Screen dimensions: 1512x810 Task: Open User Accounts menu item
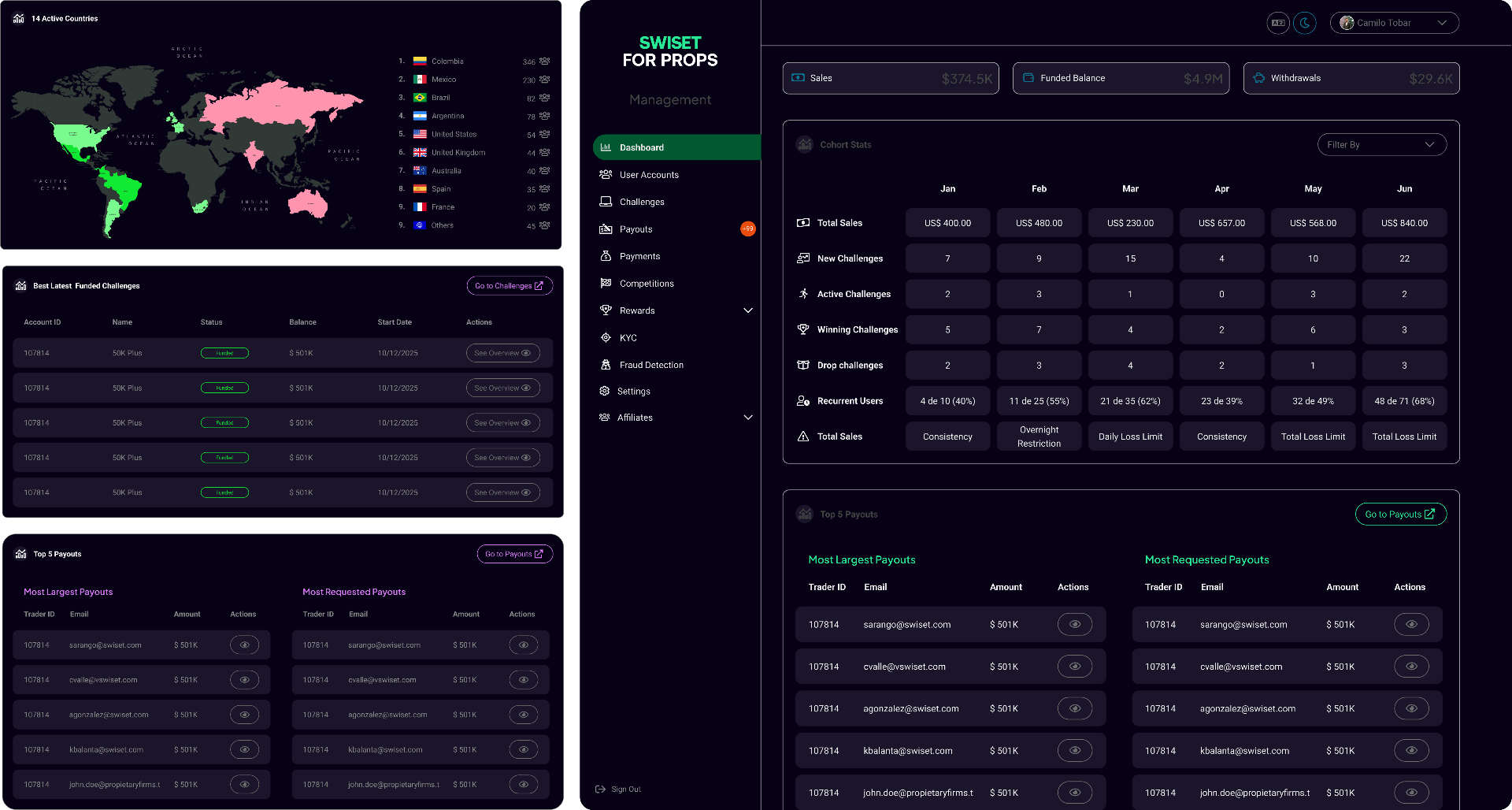pos(649,175)
